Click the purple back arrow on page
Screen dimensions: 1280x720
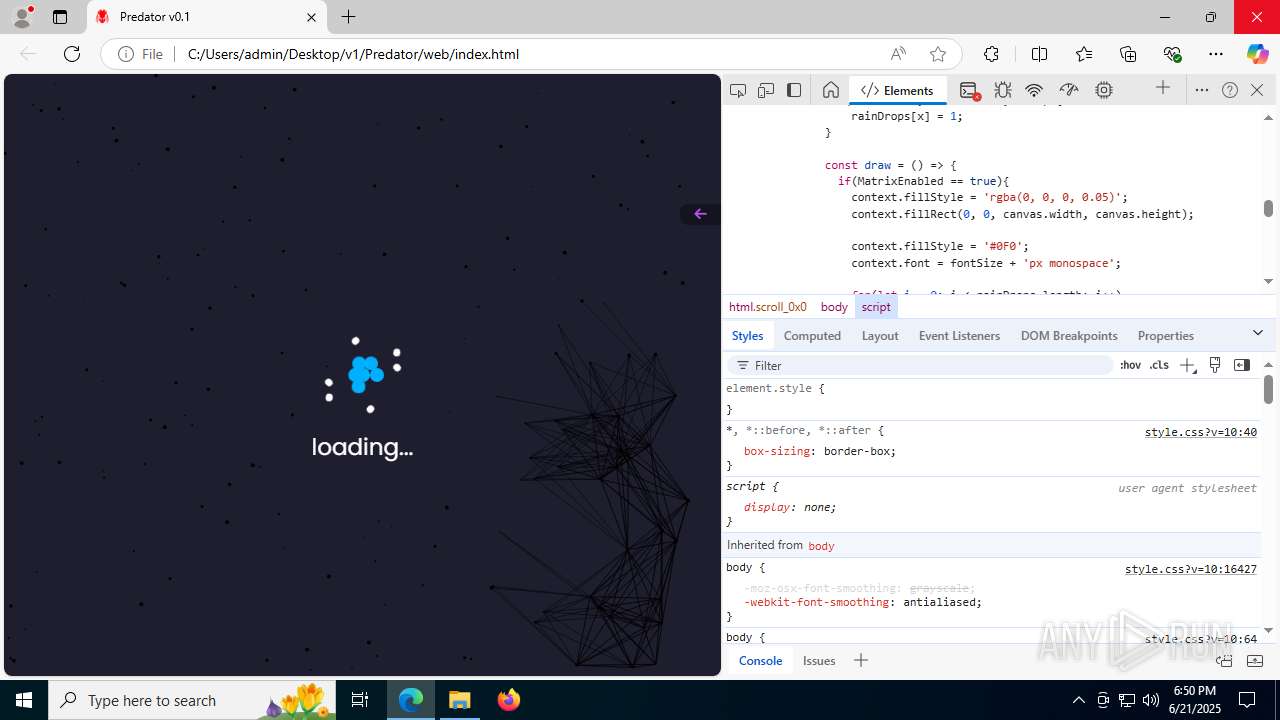tap(700, 213)
